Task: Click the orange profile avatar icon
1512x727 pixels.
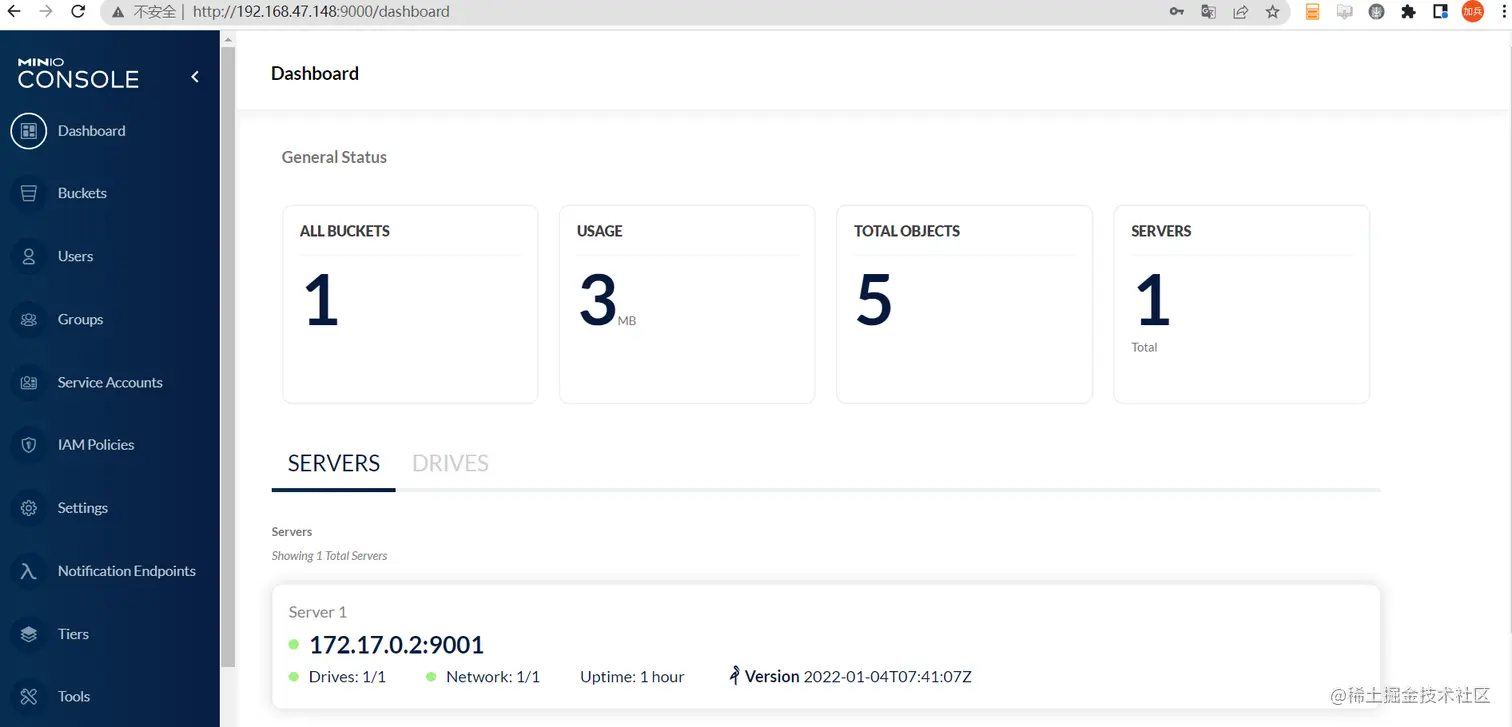Action: [1472, 11]
